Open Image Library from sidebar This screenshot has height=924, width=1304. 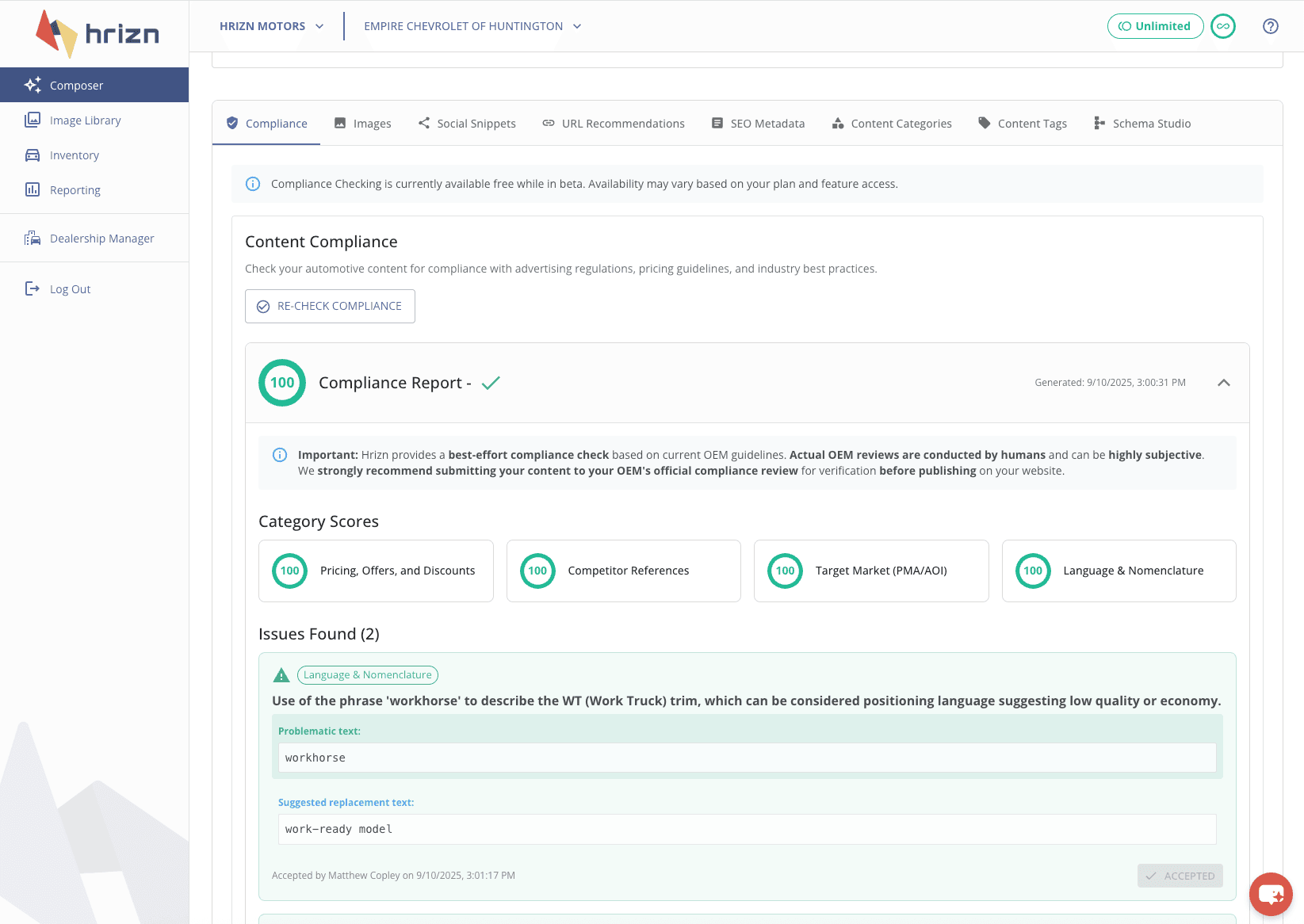[85, 120]
